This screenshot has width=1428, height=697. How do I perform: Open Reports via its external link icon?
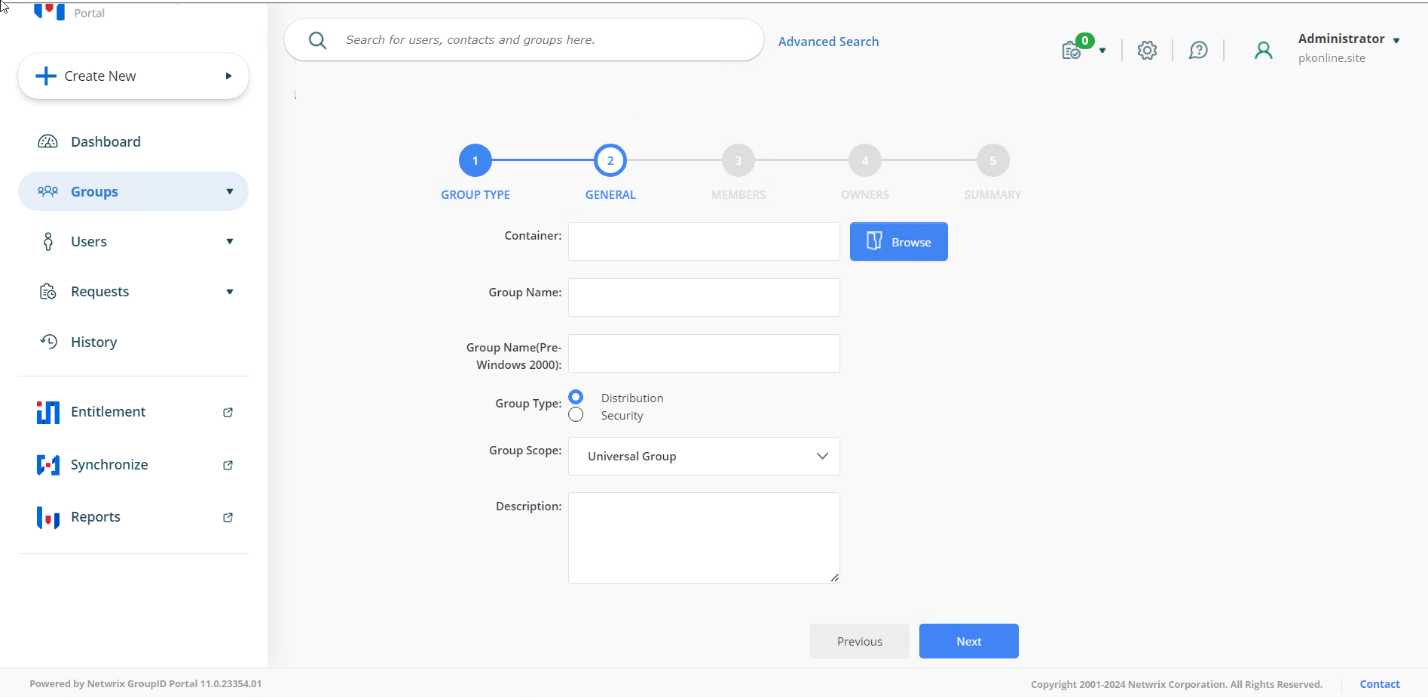click(x=228, y=517)
